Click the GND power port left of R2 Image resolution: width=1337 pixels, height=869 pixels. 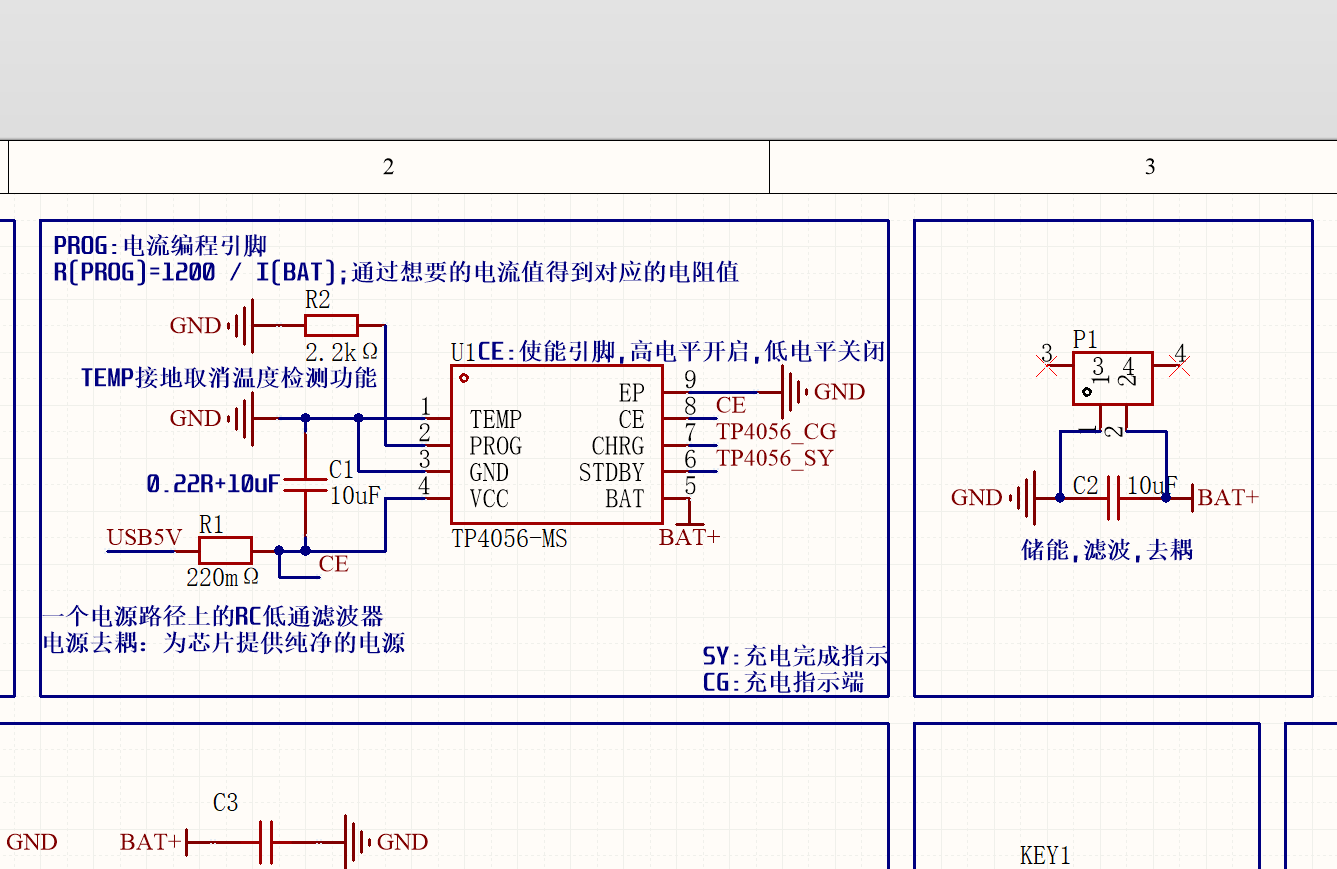coord(240,325)
